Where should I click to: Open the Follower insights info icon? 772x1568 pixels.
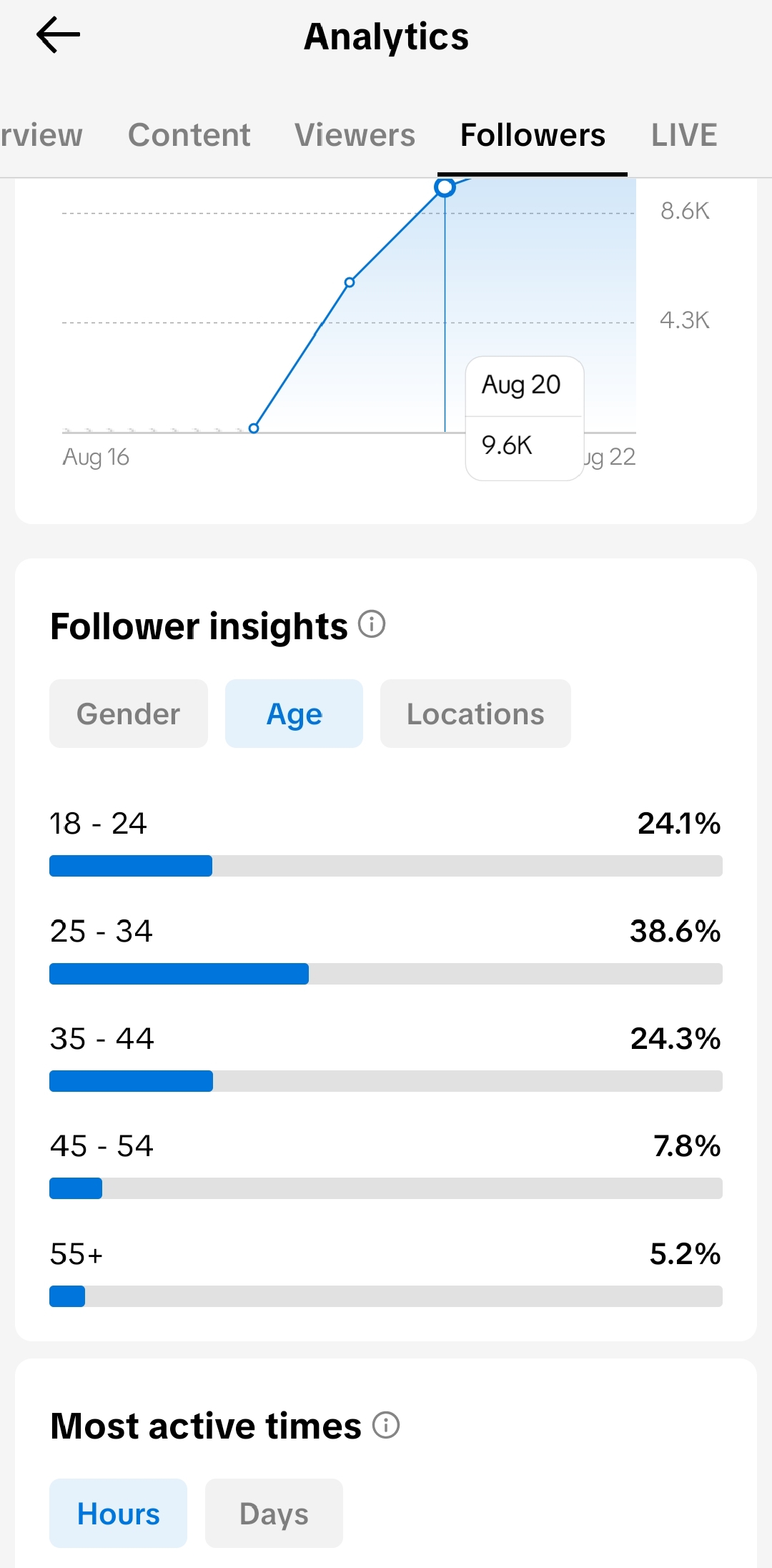coord(372,624)
